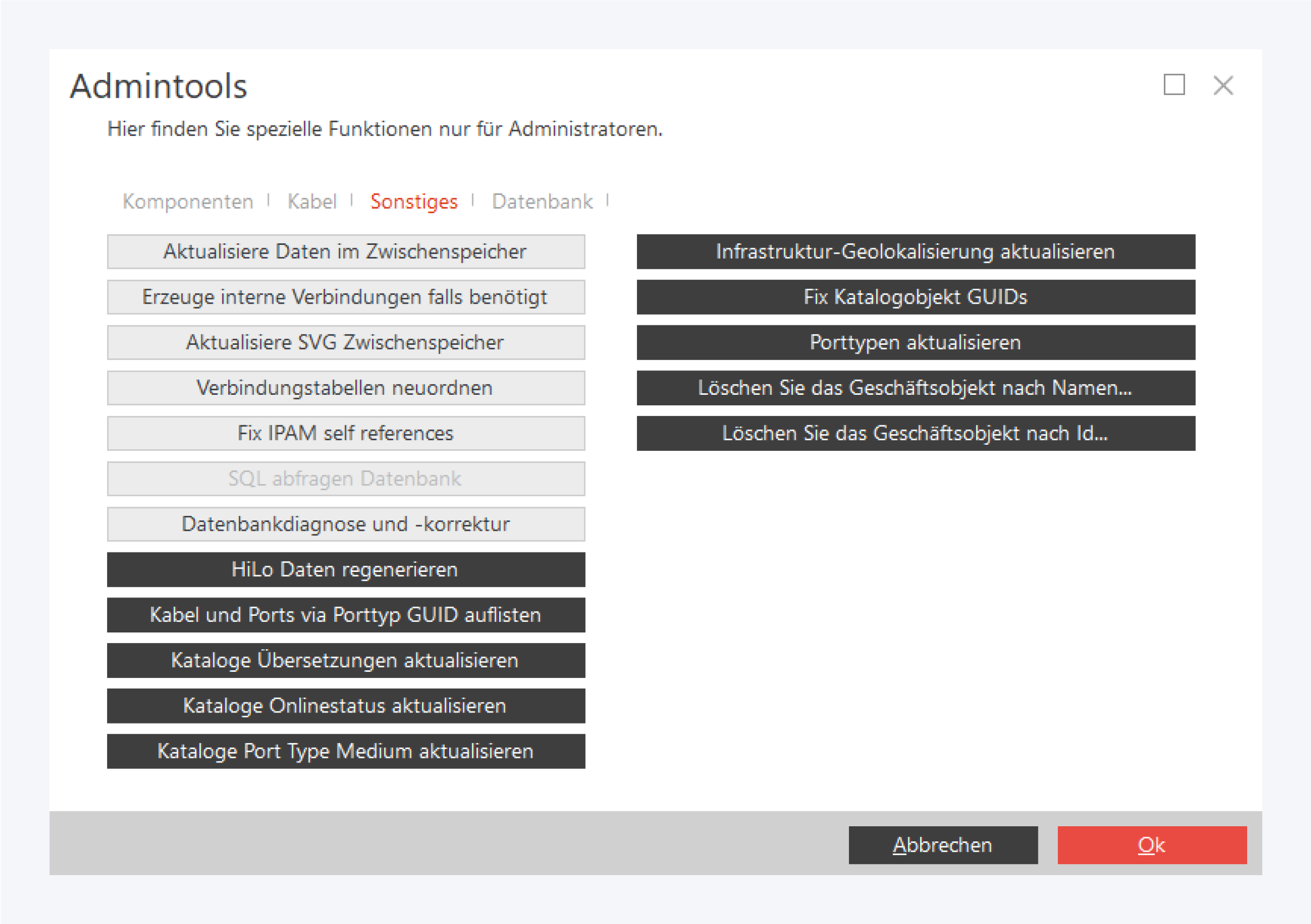Click Fix Katalogobjekt GUIDs
The height and width of the screenshot is (924, 1311).
click(x=915, y=297)
